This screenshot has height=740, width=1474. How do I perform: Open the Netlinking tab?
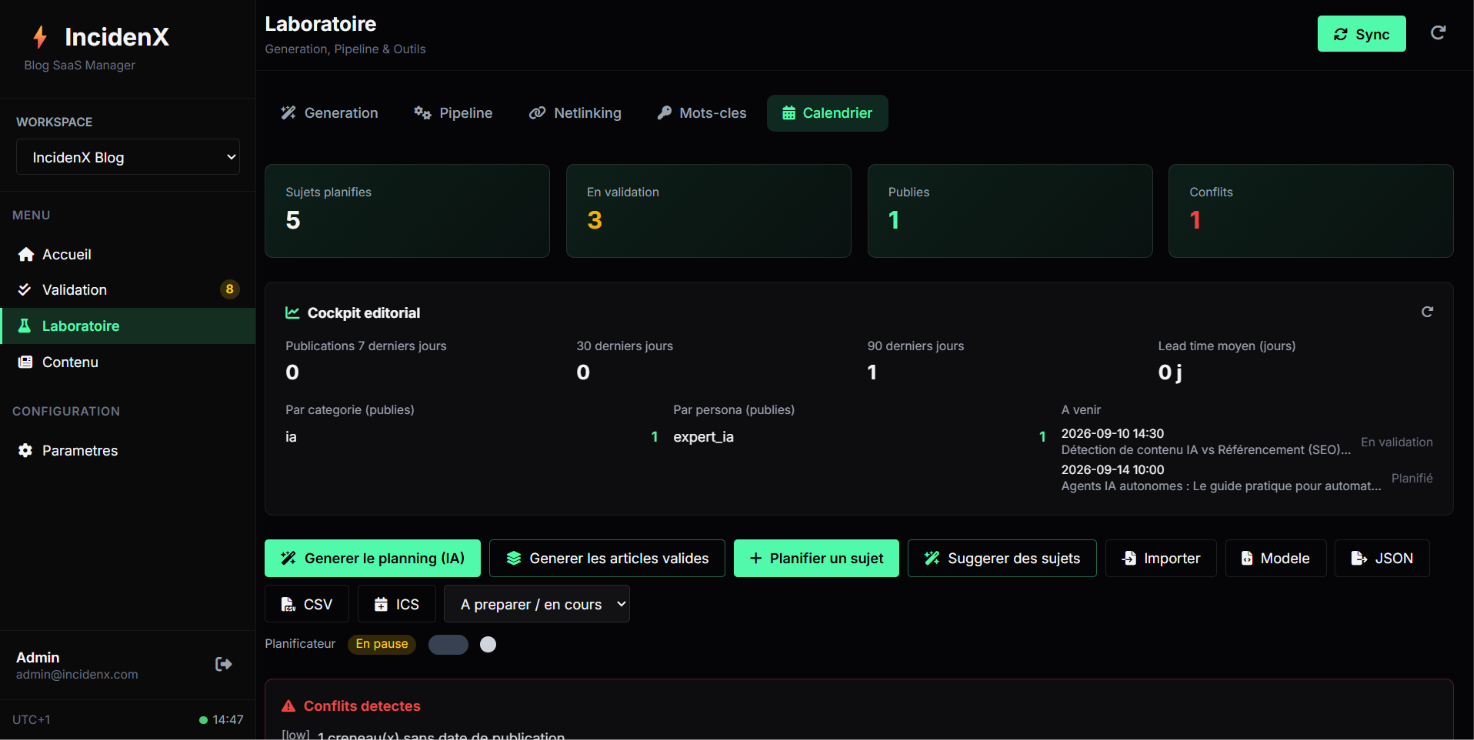coord(576,113)
